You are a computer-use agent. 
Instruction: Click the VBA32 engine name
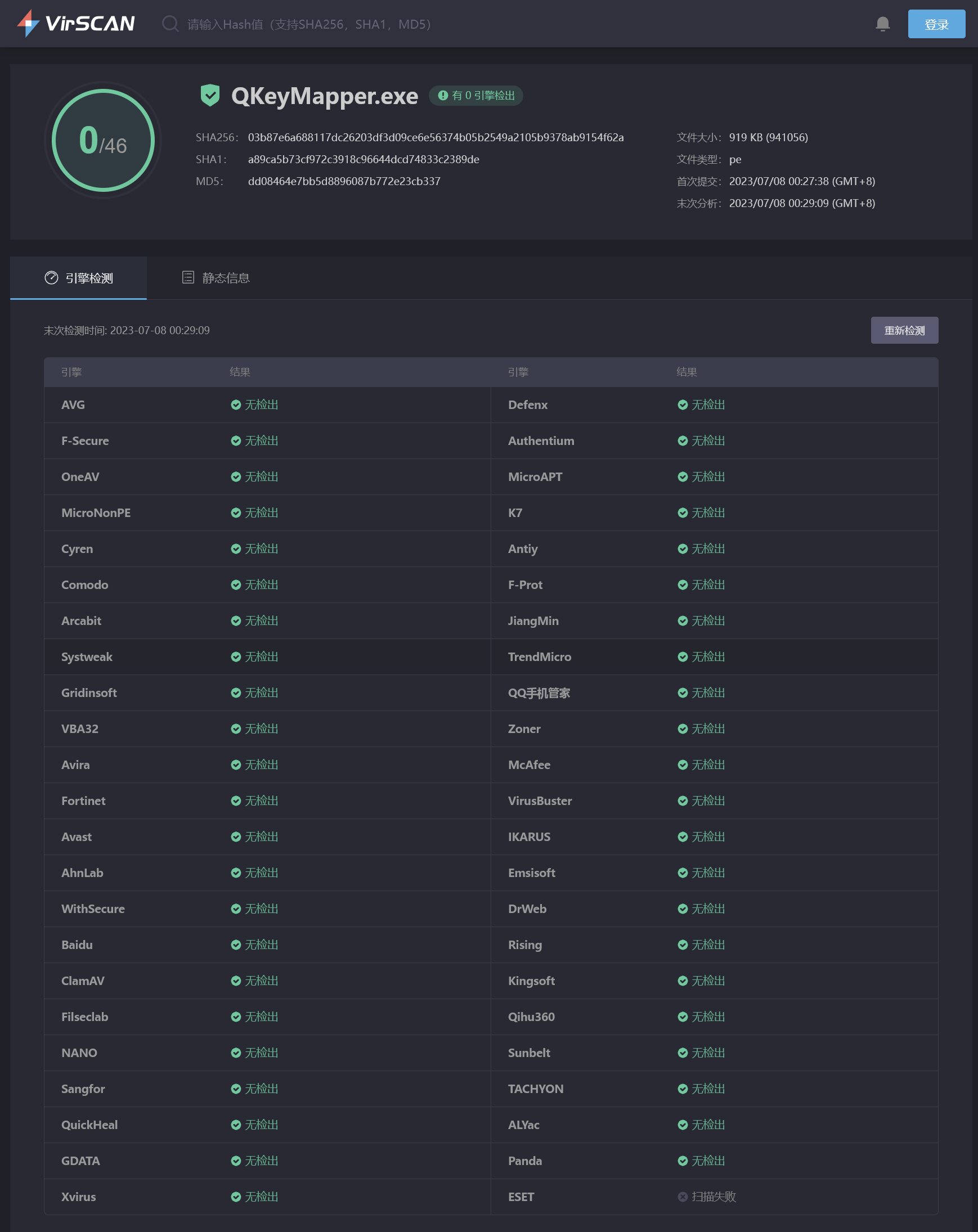coord(80,729)
